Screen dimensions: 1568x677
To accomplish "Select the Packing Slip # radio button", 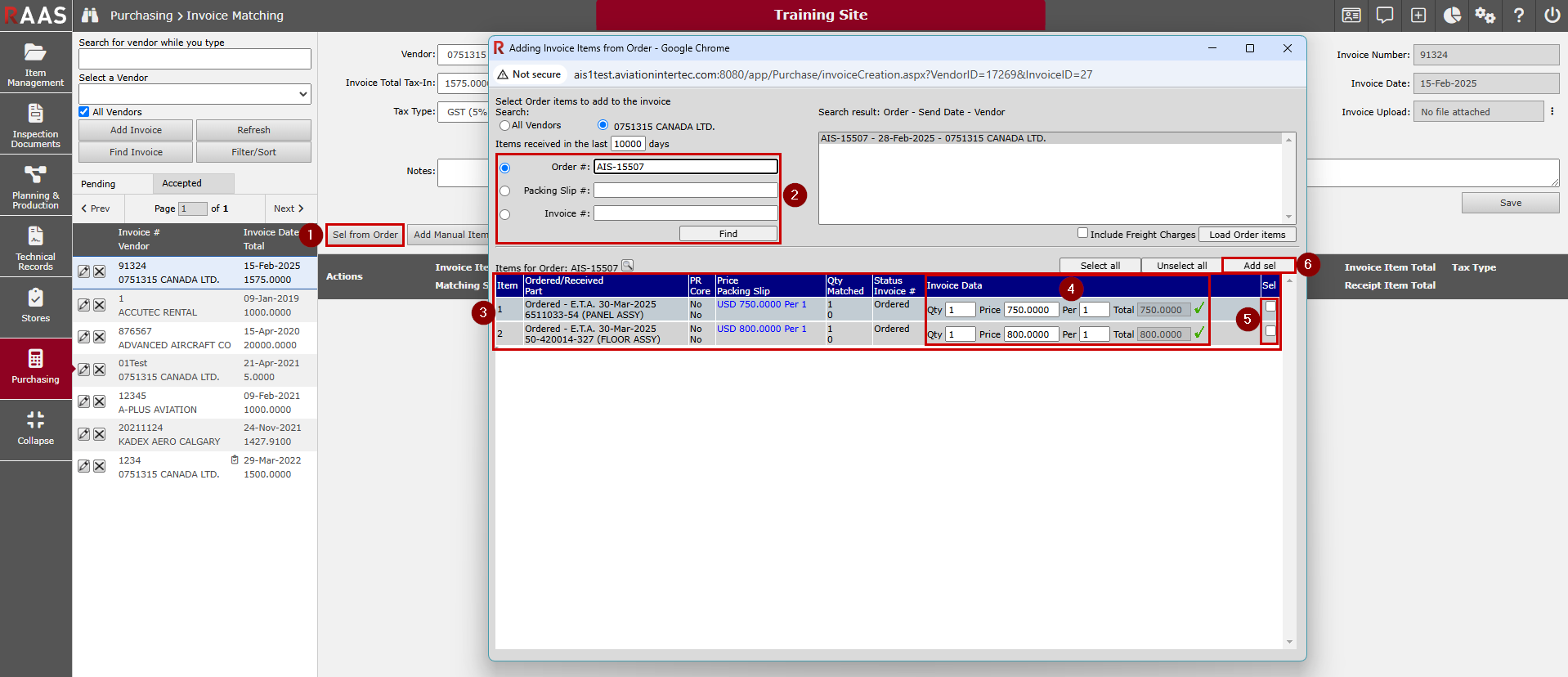I will (x=504, y=191).
